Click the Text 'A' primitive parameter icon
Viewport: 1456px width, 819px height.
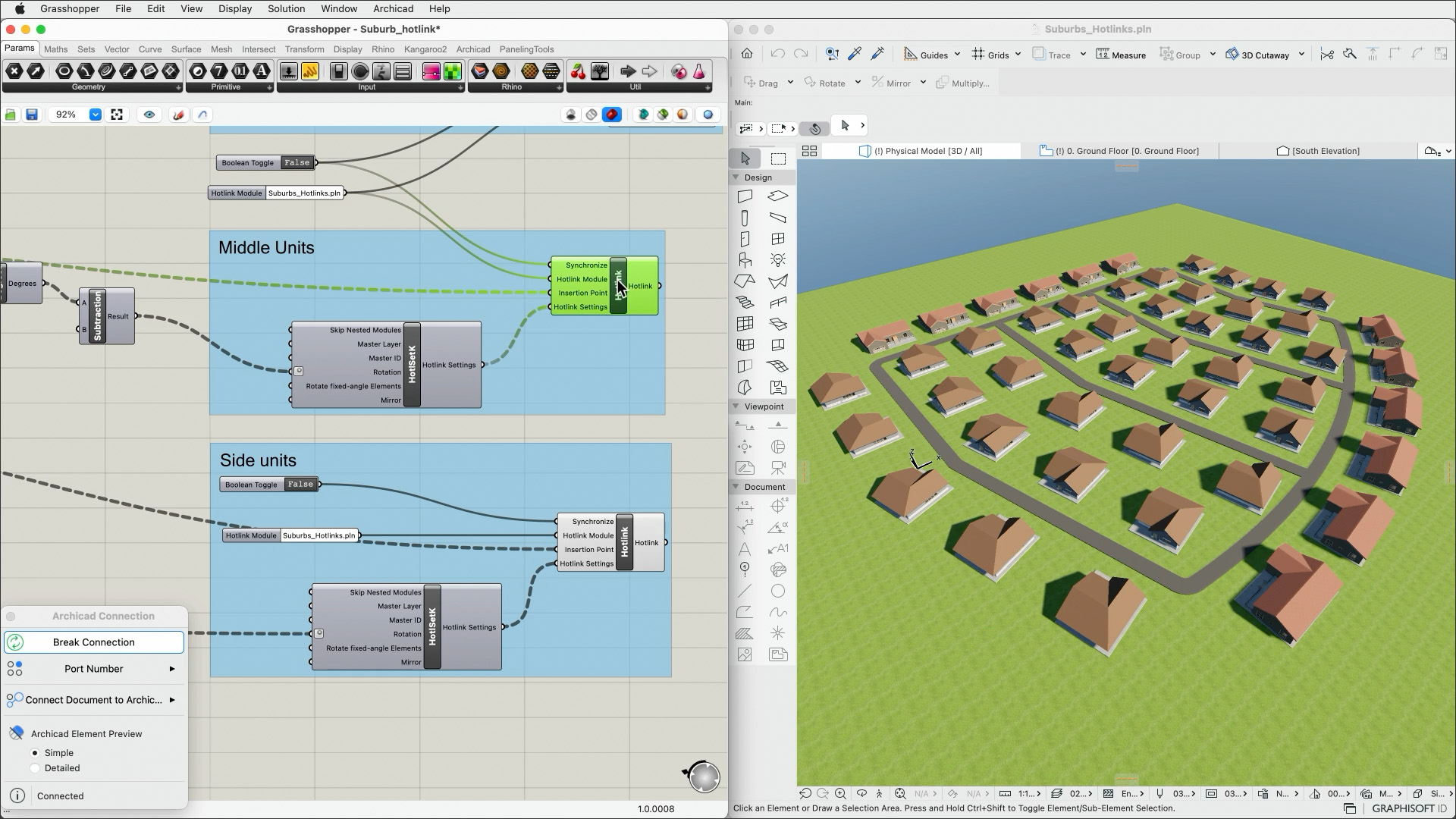point(262,71)
